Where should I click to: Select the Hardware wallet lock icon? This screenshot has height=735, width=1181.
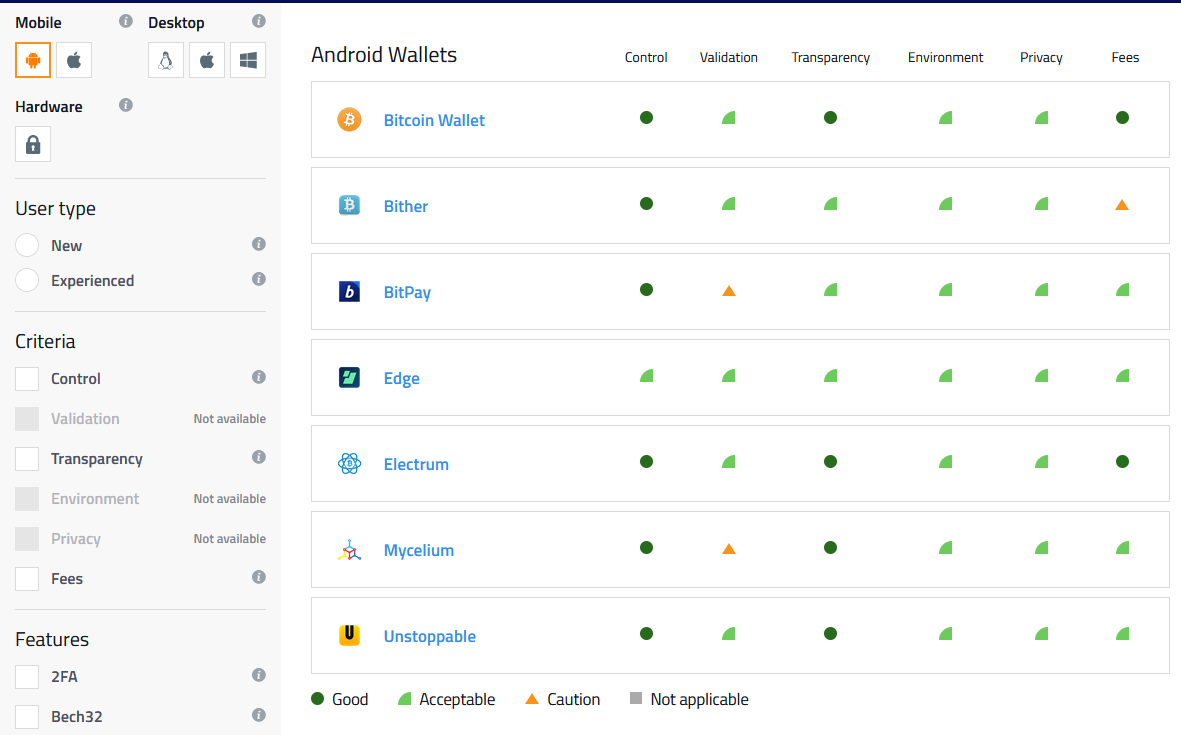click(x=33, y=144)
